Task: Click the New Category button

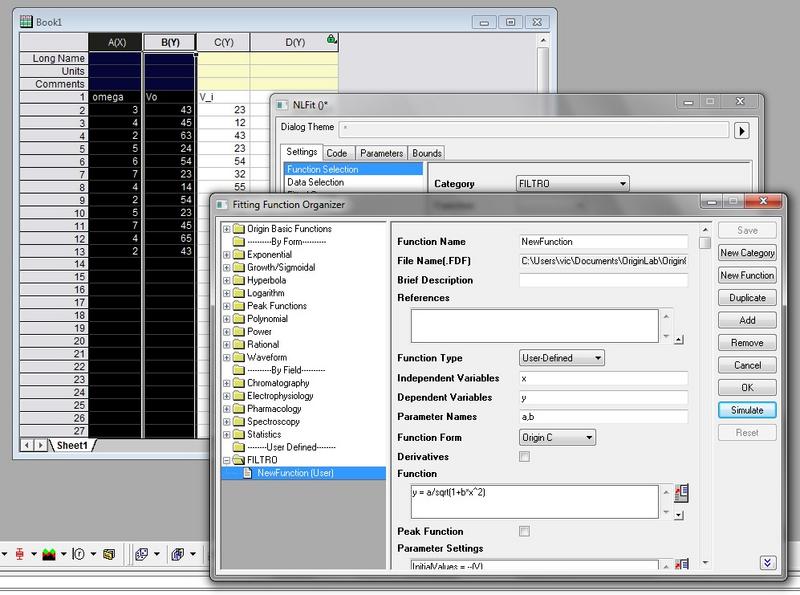Action: tap(746, 253)
